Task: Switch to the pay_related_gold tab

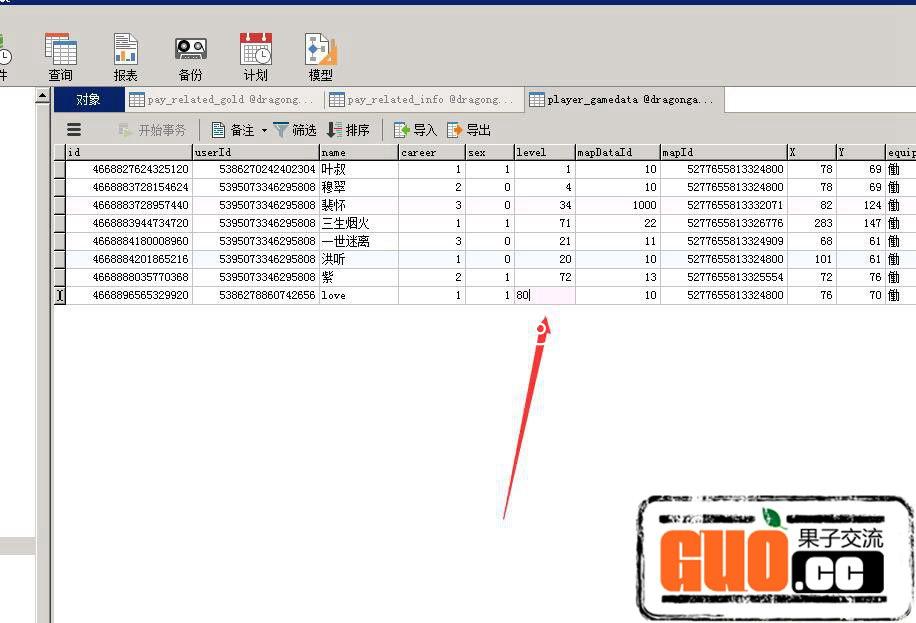Action: point(222,100)
